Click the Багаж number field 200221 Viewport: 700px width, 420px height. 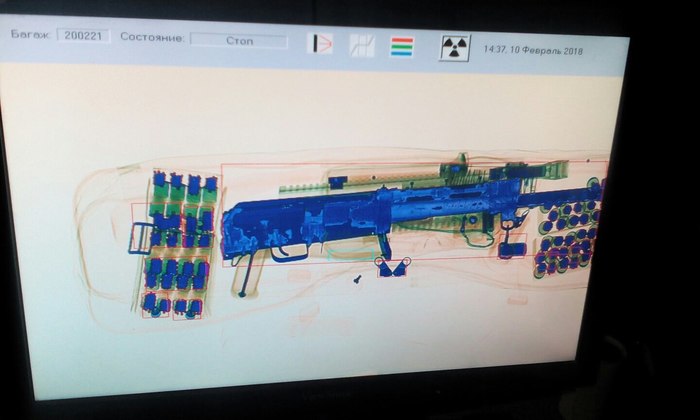84,36
